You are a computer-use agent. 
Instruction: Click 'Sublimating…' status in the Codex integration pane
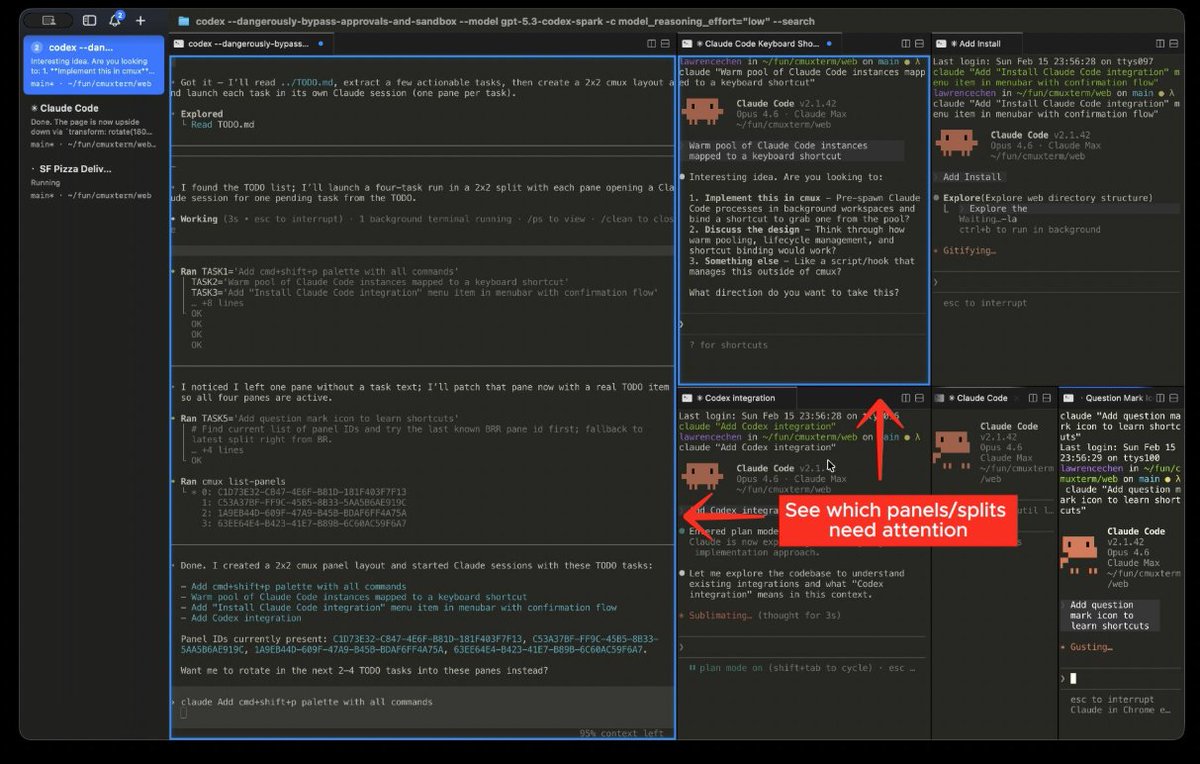(716, 616)
